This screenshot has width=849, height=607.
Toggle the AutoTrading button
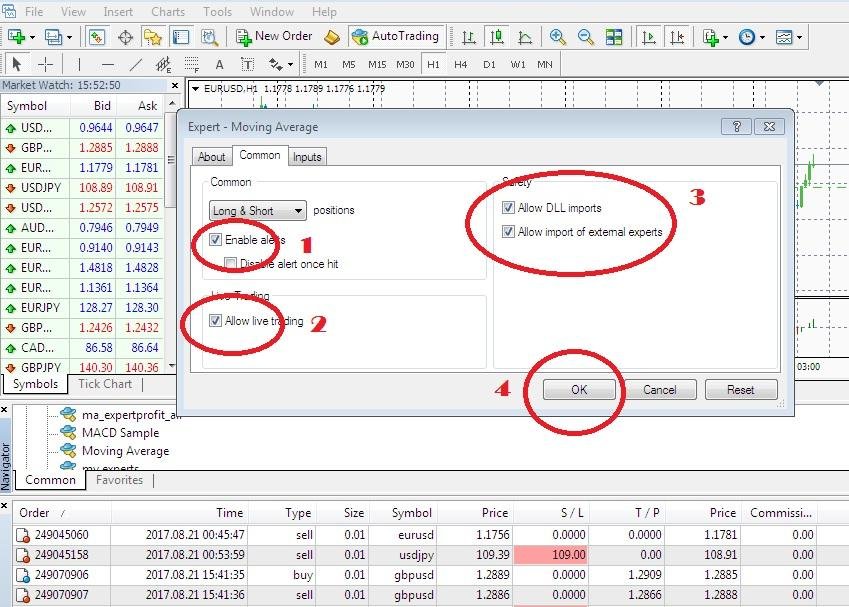coord(396,36)
